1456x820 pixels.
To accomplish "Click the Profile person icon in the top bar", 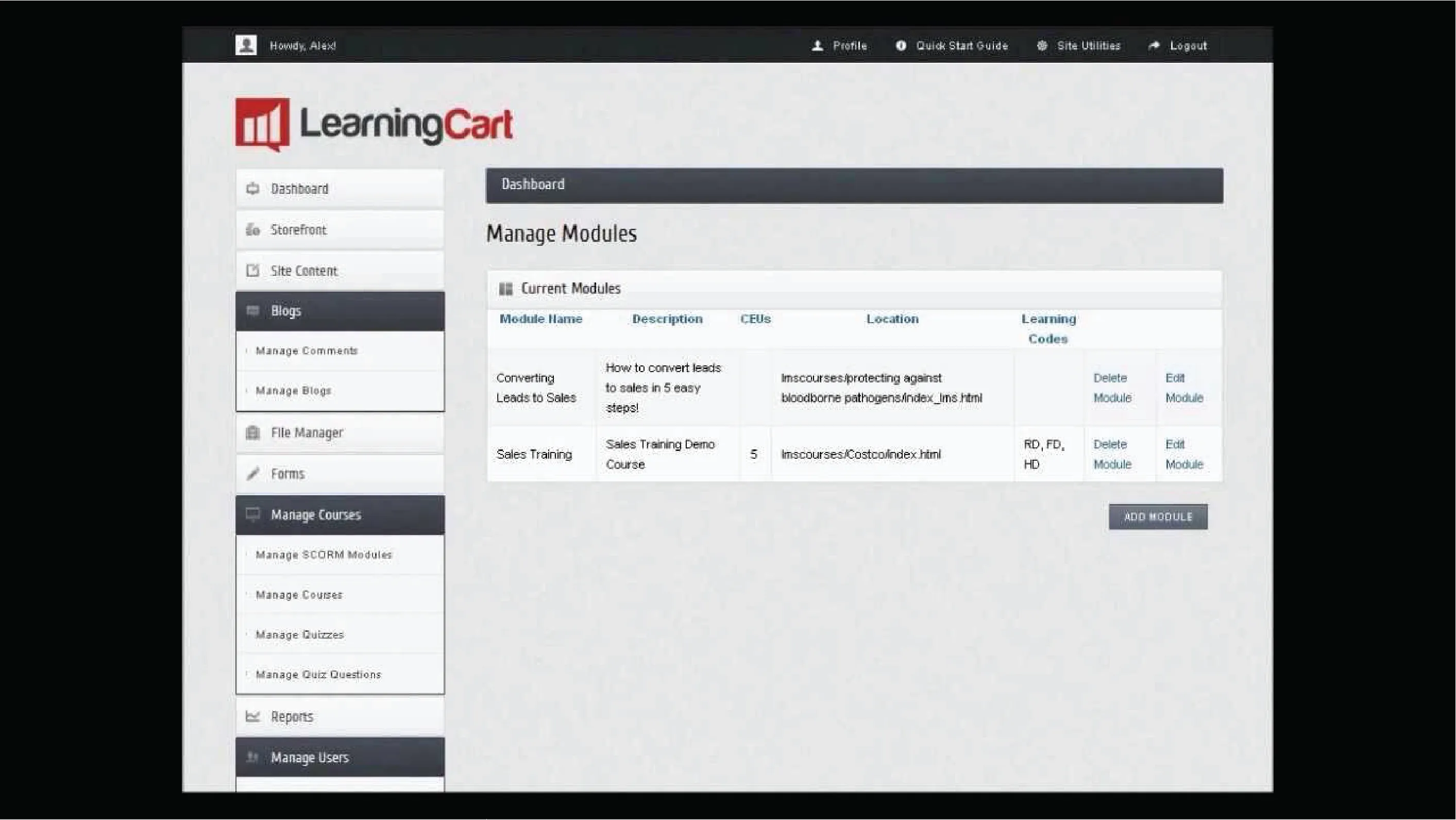I will pos(817,46).
